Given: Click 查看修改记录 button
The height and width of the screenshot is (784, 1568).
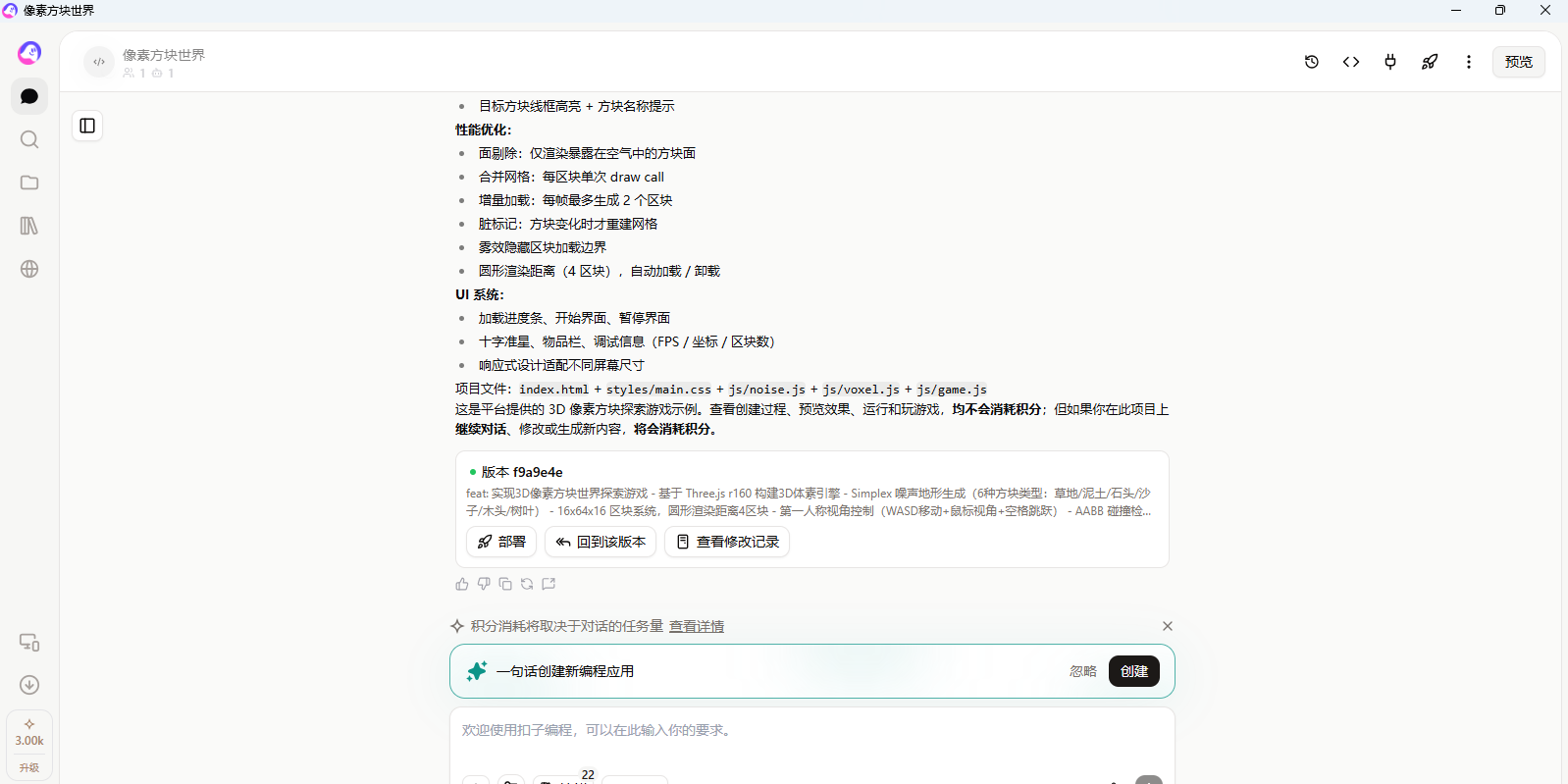Looking at the screenshot, I should pyautogui.click(x=727, y=542).
